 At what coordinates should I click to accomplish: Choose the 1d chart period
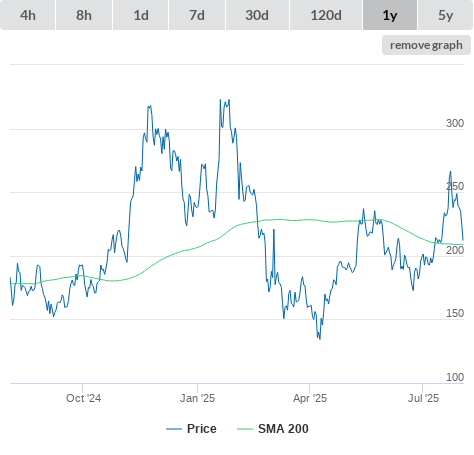pos(141,15)
